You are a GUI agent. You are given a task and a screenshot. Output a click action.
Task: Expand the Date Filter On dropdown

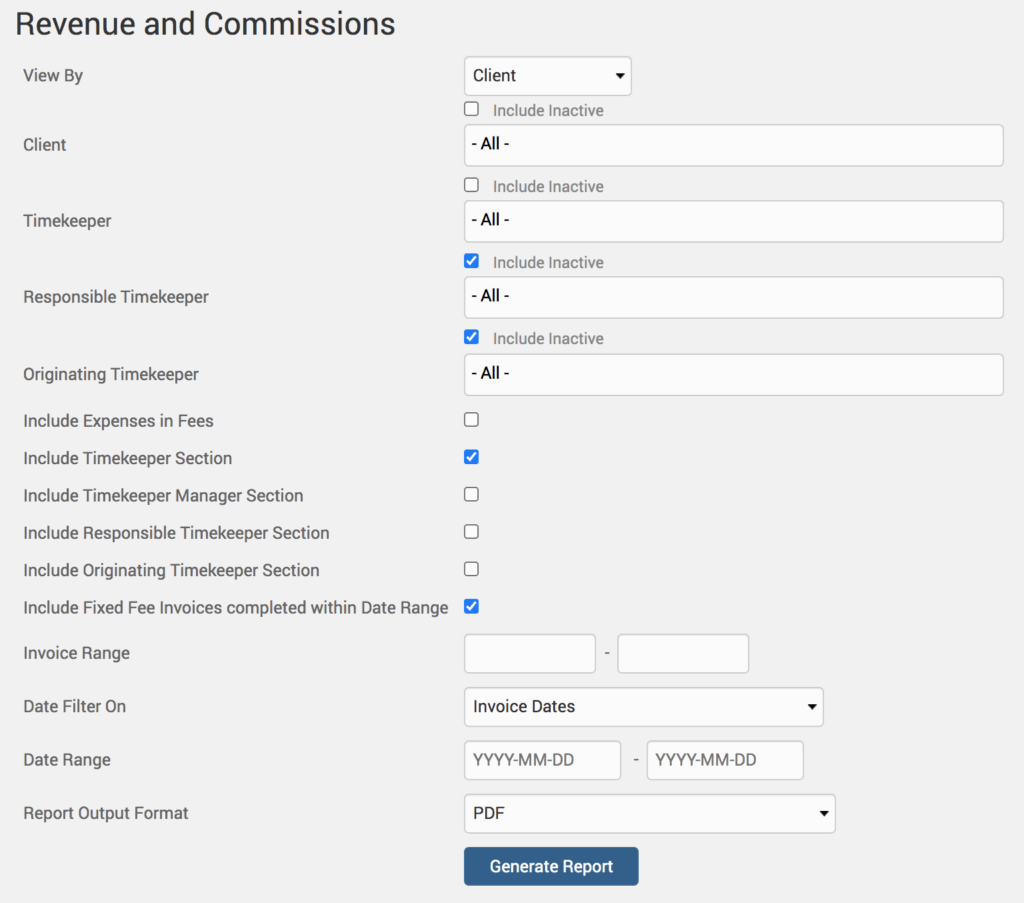coord(643,707)
